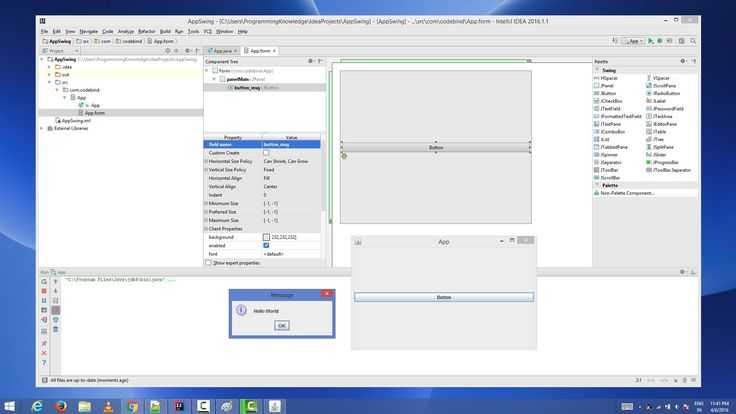
Task: Select App.form in project tree
Action: tap(94, 113)
